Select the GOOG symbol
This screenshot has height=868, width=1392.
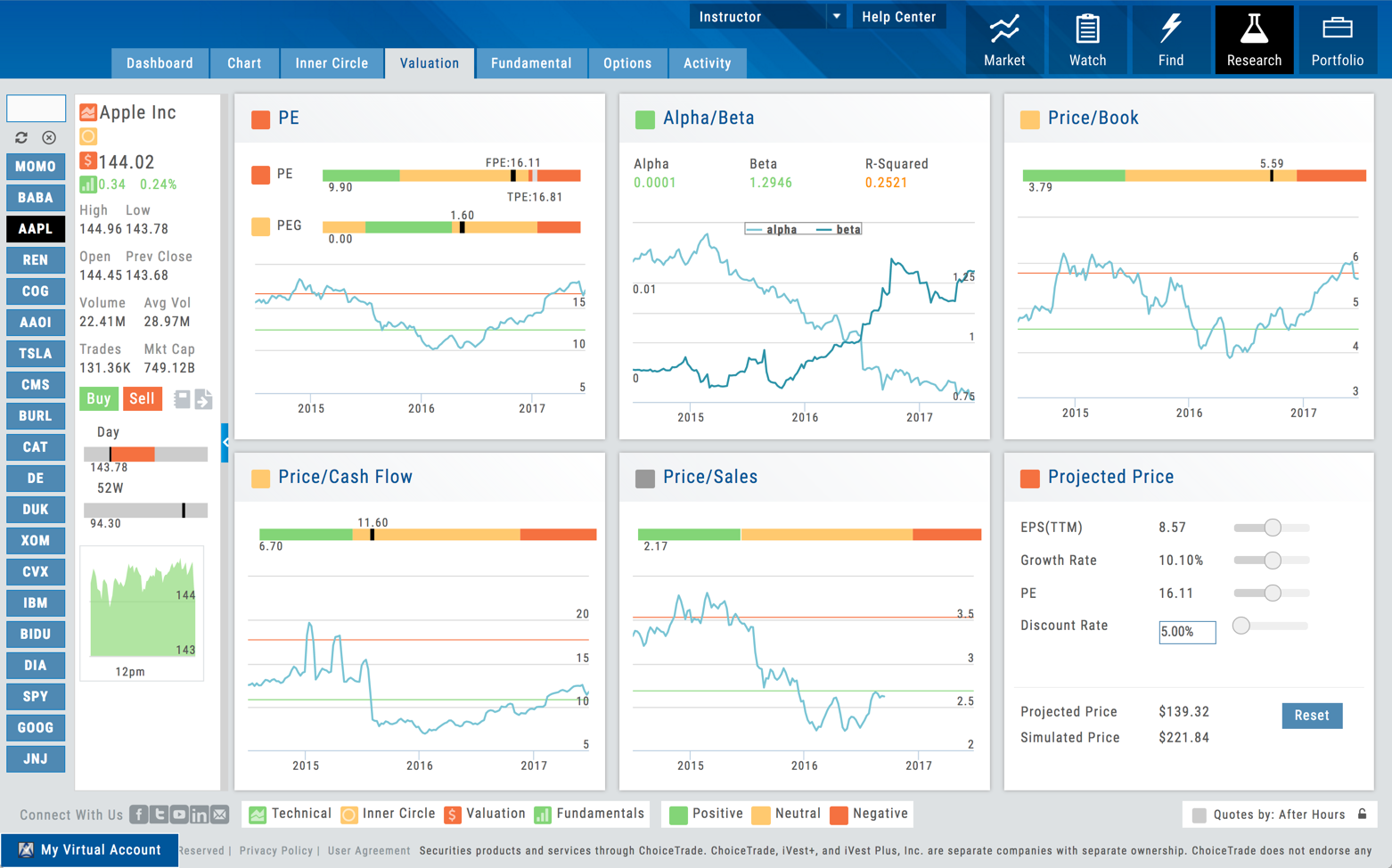click(x=36, y=728)
